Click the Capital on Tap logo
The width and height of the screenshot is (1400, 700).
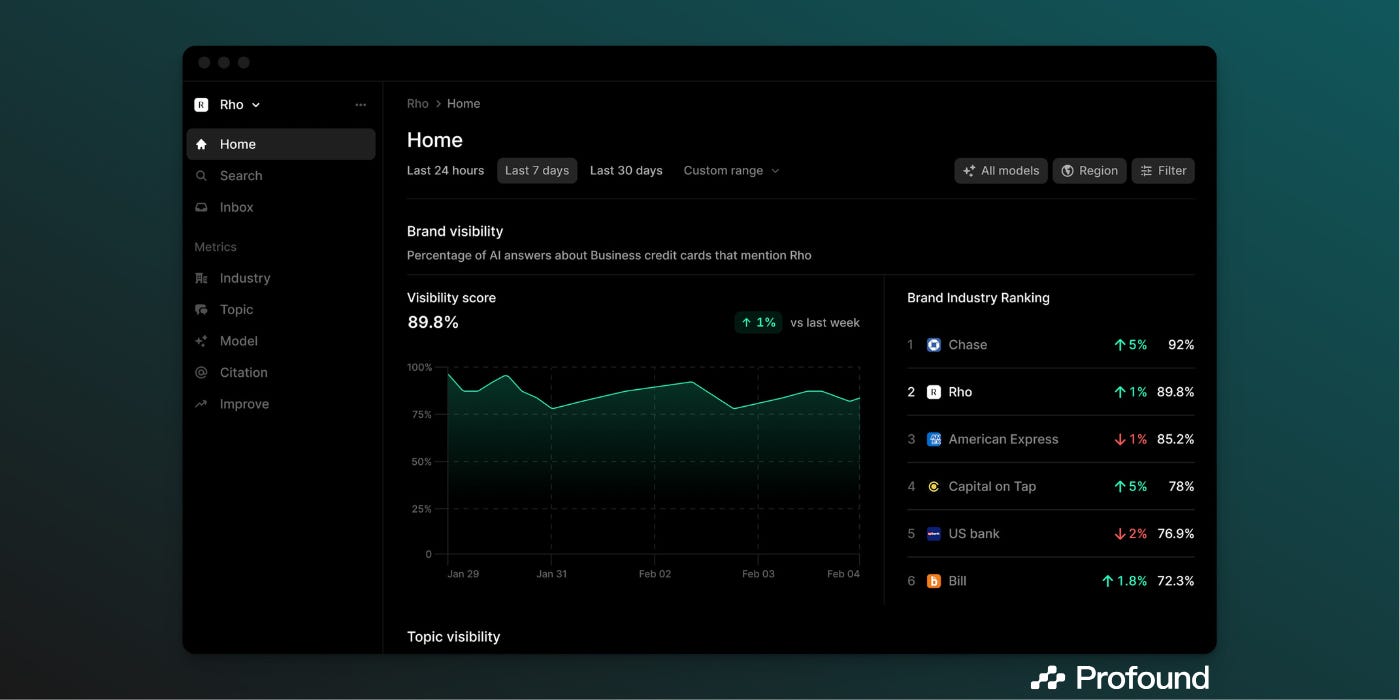934,486
